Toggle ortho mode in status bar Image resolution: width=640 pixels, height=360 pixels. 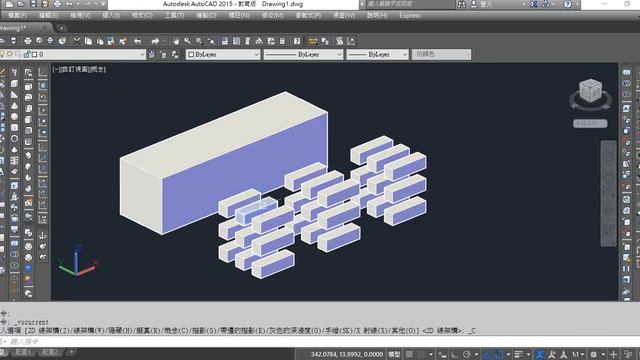[454, 354]
